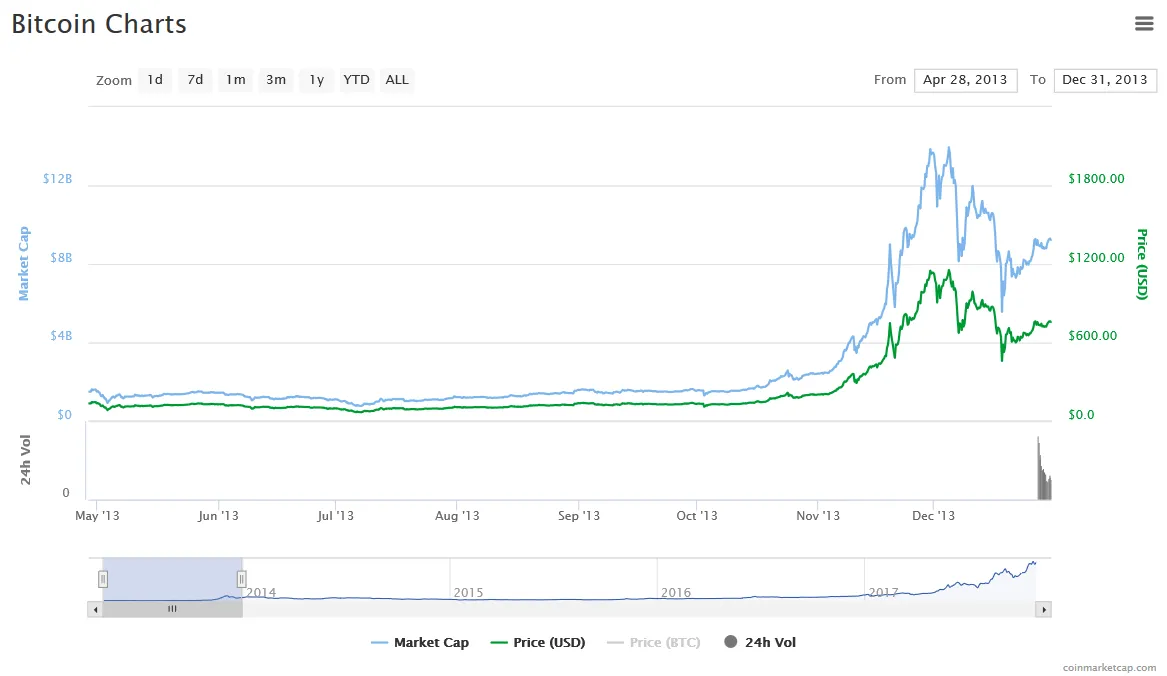Toggle the 24h Vol series legend
Image resolution: width=1167 pixels, height=676 pixels.
click(760, 642)
